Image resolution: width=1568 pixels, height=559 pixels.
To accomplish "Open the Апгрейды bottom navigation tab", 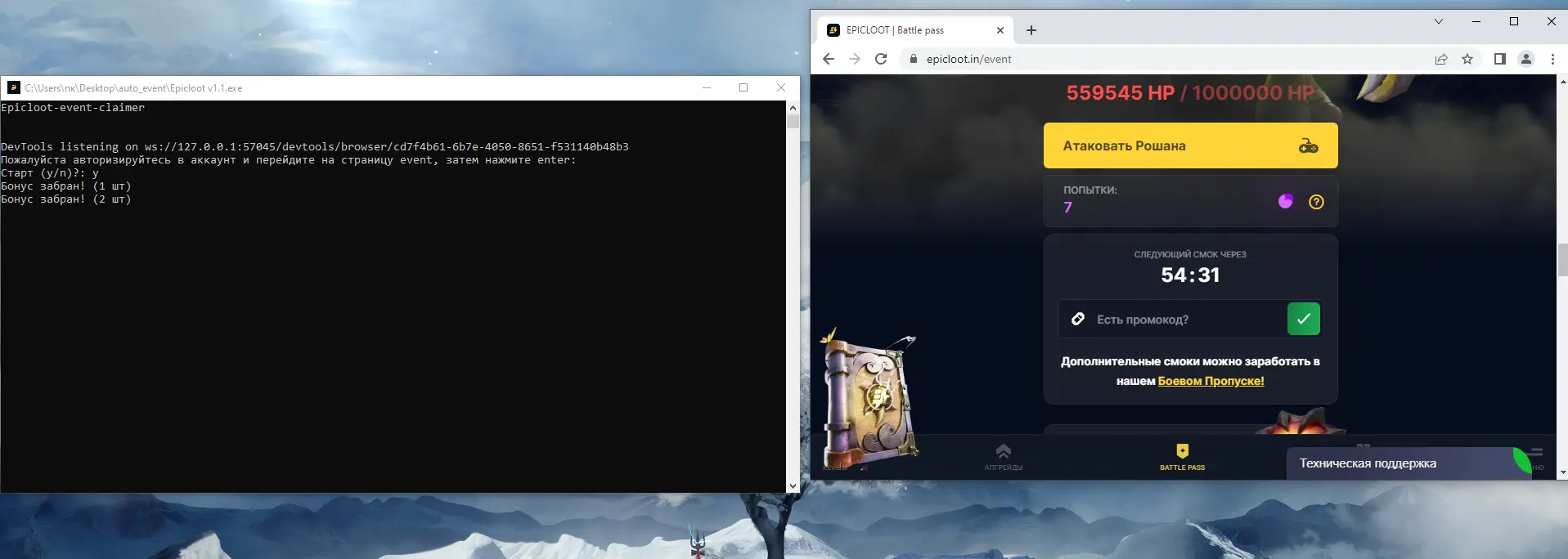I will (x=1004, y=457).
